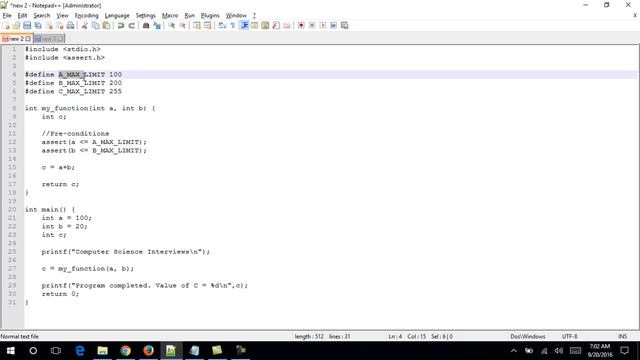Click the Save All toolbar icon
The height and width of the screenshot is (360, 640).
click(38, 25)
